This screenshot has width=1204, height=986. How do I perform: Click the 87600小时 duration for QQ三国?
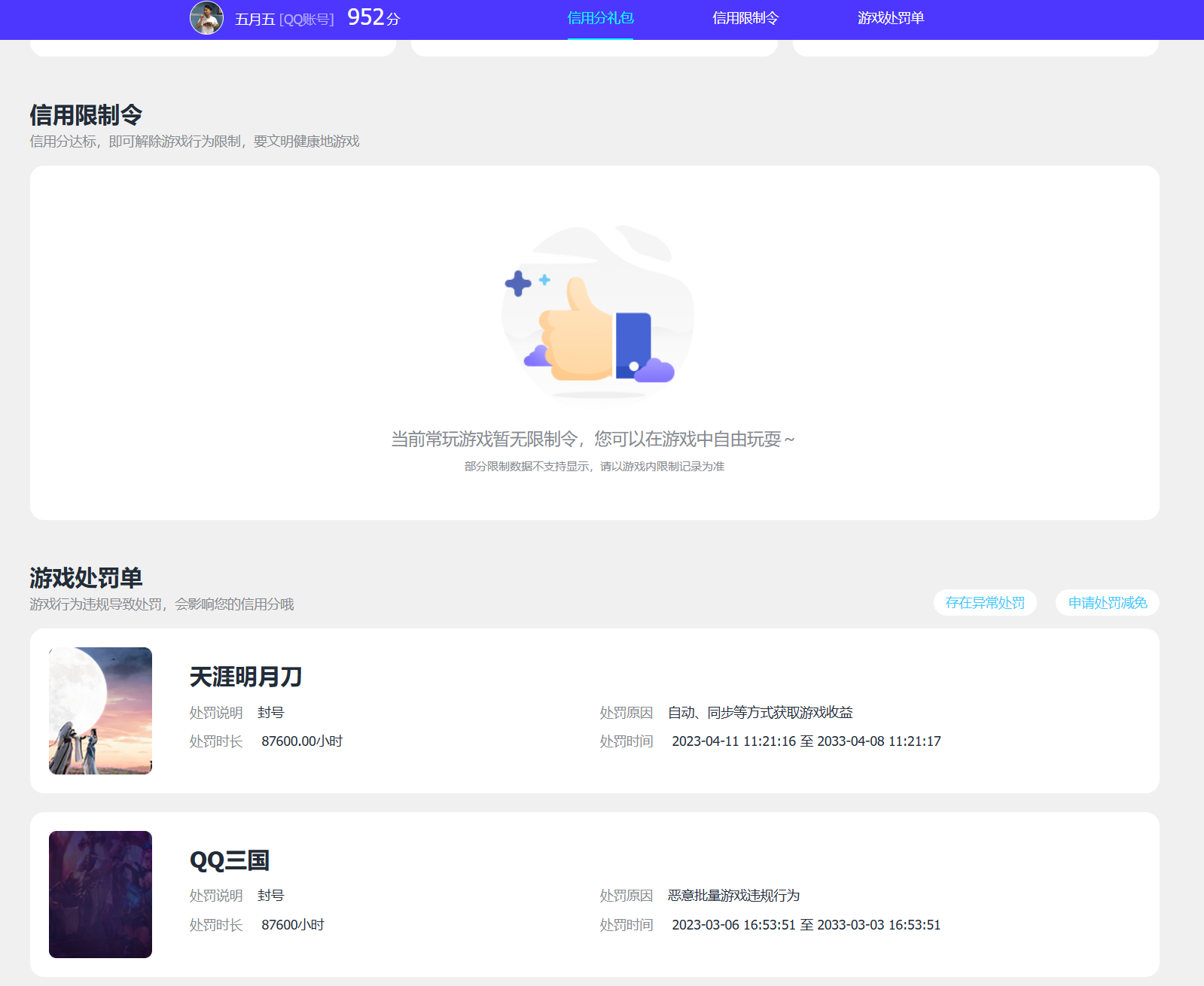coord(293,925)
